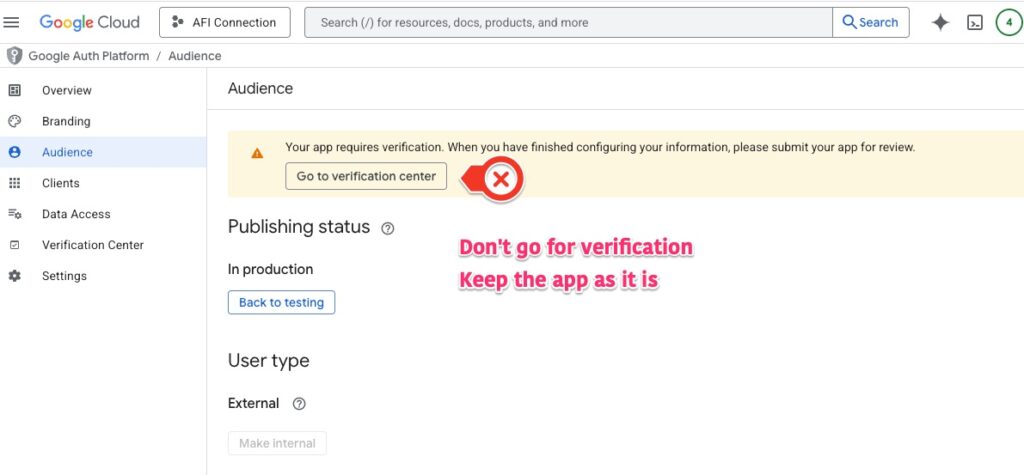1024x475 pixels.
Task: Open External user type help icon
Action: pyautogui.click(x=298, y=404)
